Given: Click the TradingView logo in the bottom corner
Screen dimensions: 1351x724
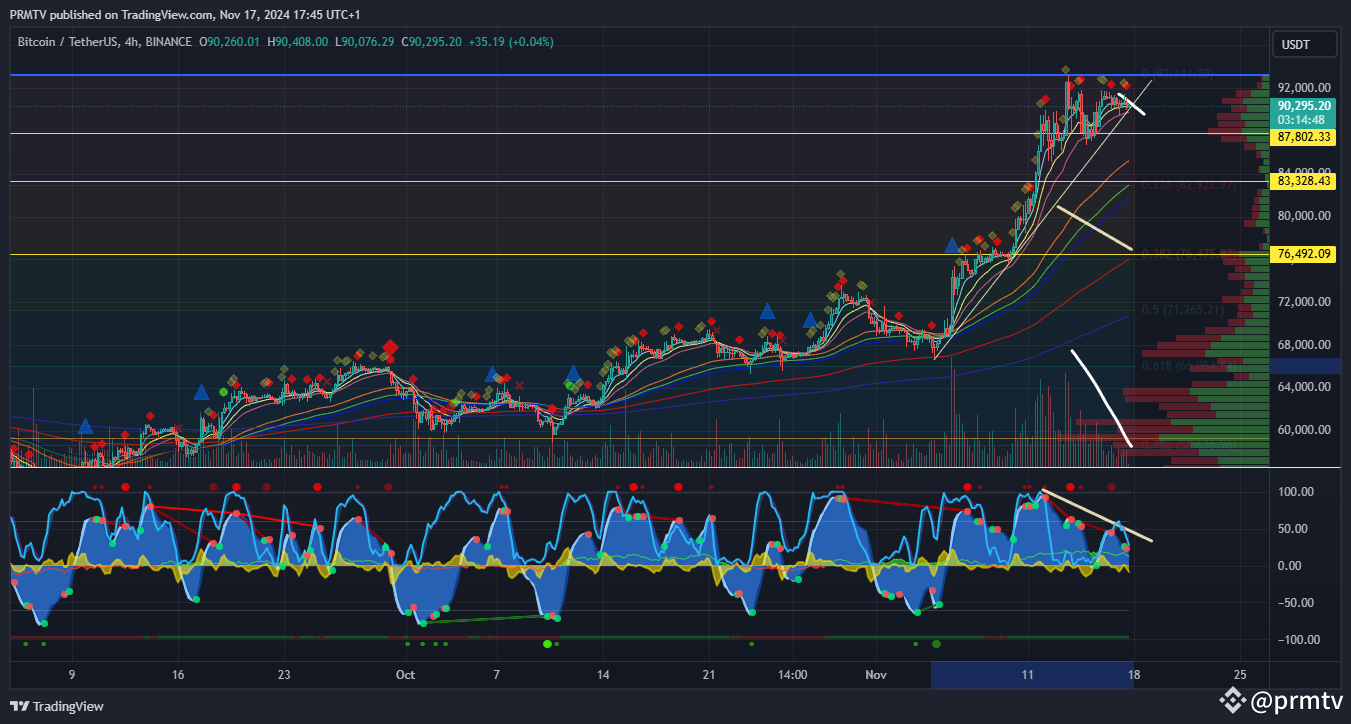Looking at the screenshot, I should coord(57,706).
